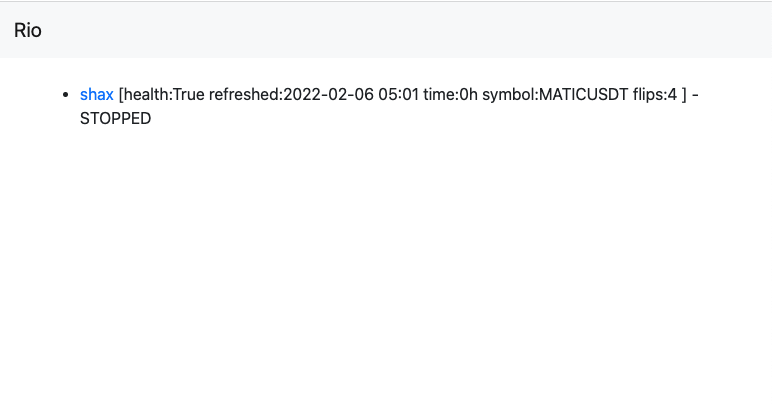Click the 05:01 refresh time
Image resolution: width=772 pixels, height=405 pixels.
[398, 94]
